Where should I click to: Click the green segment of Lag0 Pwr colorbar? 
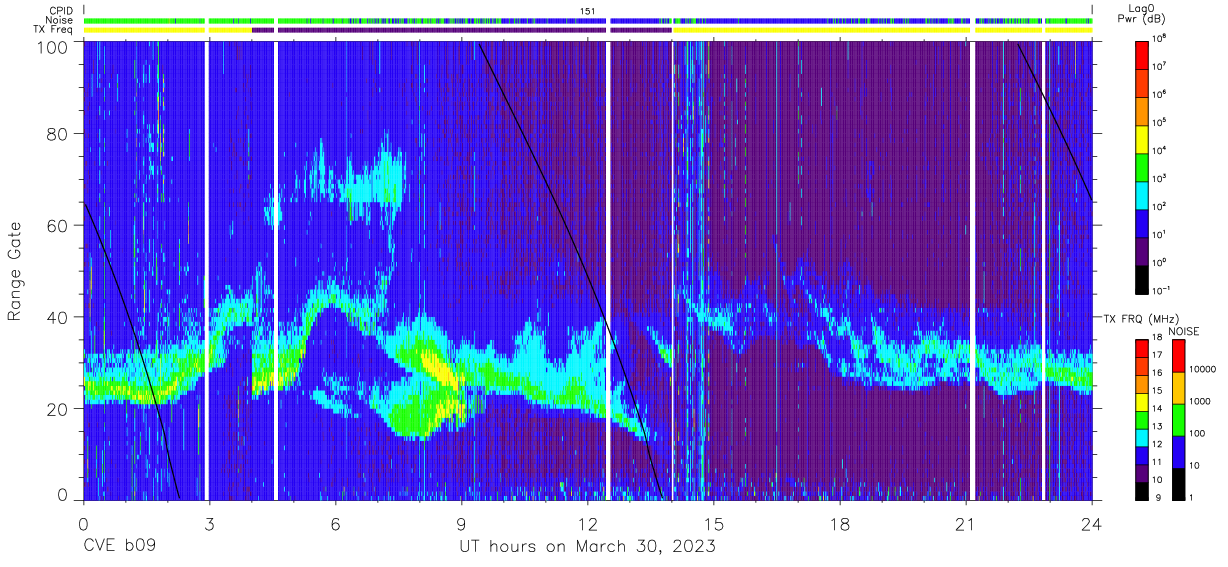(x=1144, y=165)
